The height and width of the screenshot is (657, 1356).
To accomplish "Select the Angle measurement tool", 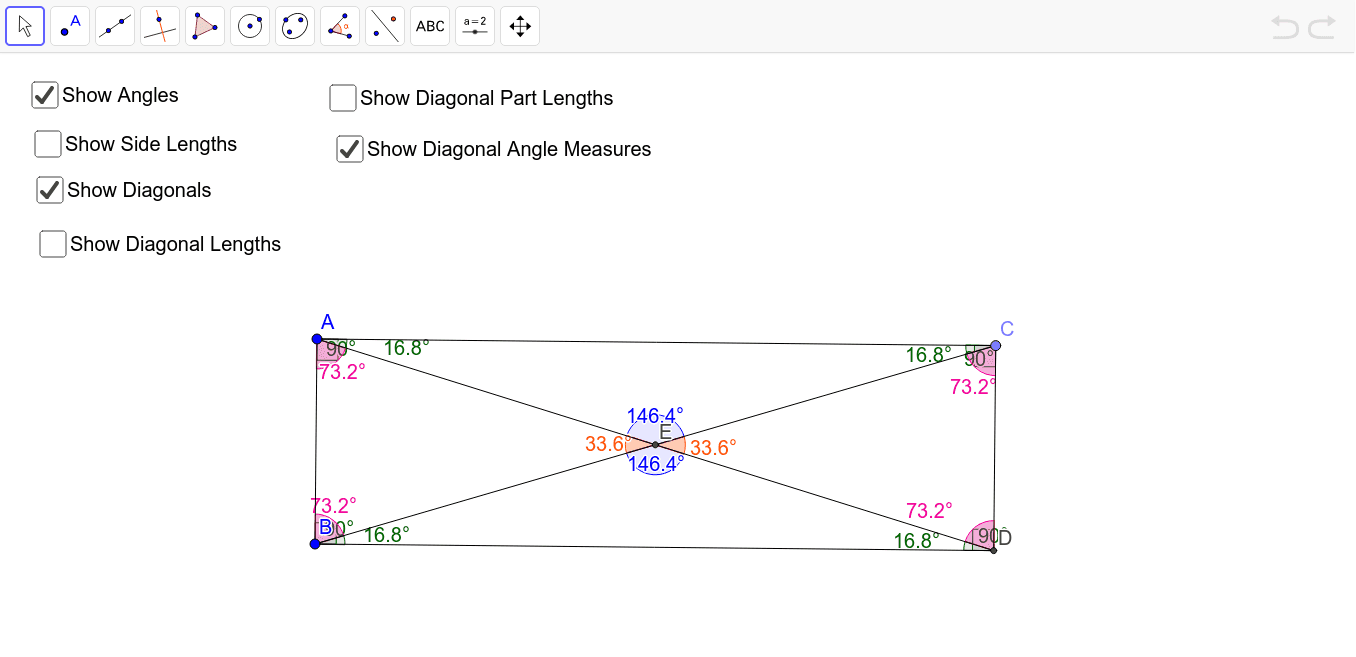I will coord(339,25).
